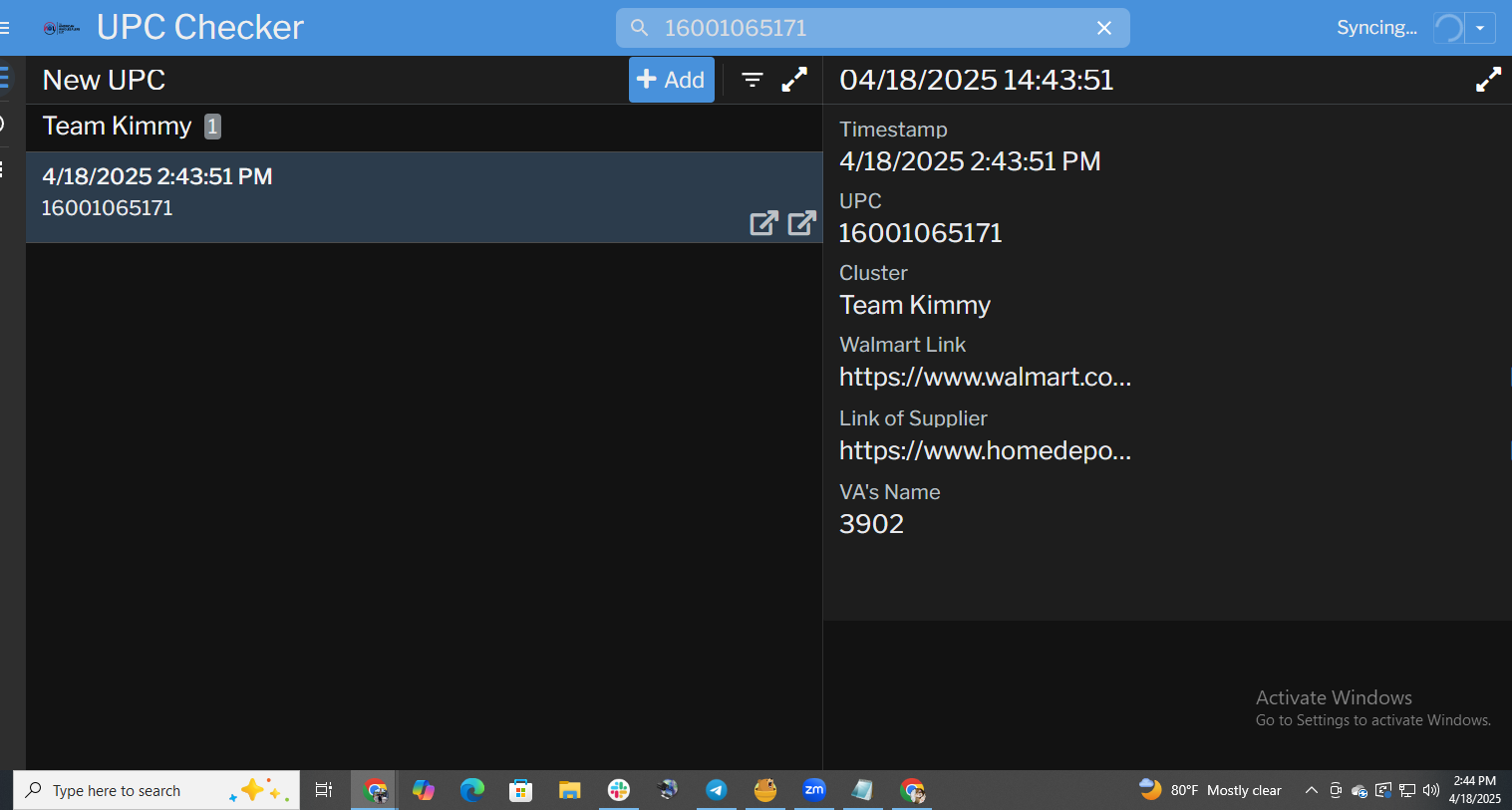The height and width of the screenshot is (810, 1512).
Task: Open the first external link icon in row
Action: (763, 223)
